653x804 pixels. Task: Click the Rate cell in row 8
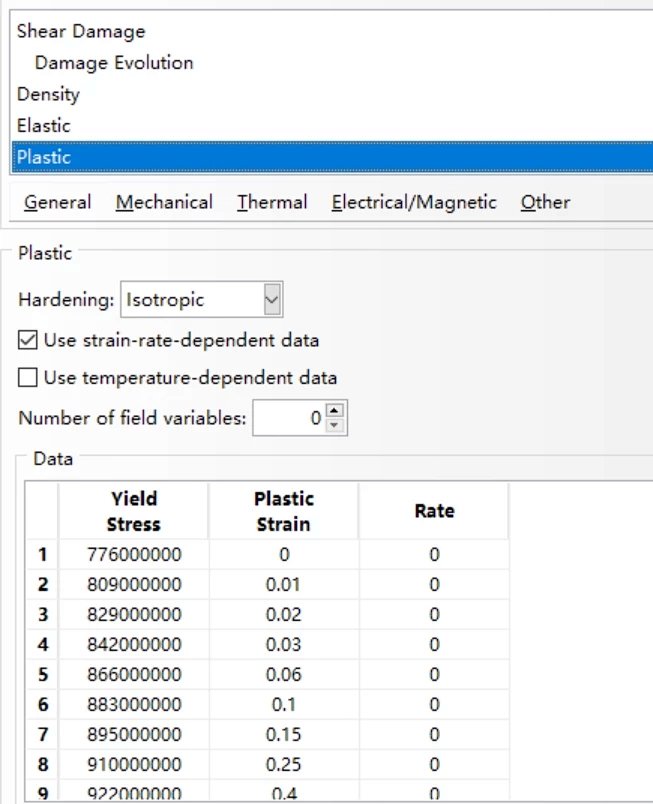coord(434,765)
